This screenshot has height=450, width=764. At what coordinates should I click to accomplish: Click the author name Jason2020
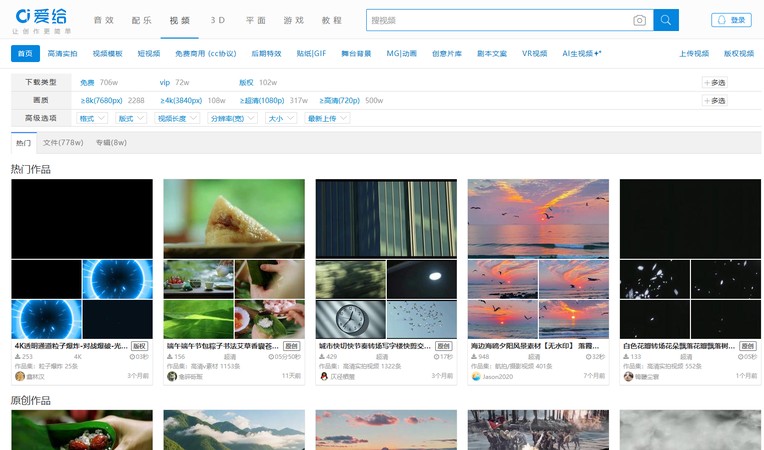point(497,376)
